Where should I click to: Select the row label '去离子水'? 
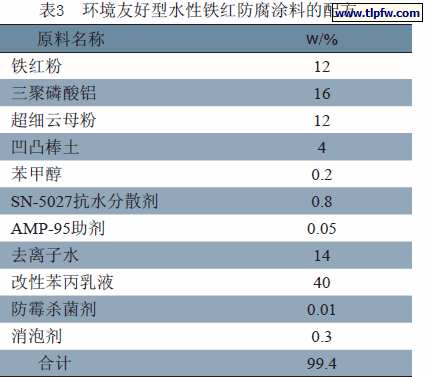[x=45, y=255]
